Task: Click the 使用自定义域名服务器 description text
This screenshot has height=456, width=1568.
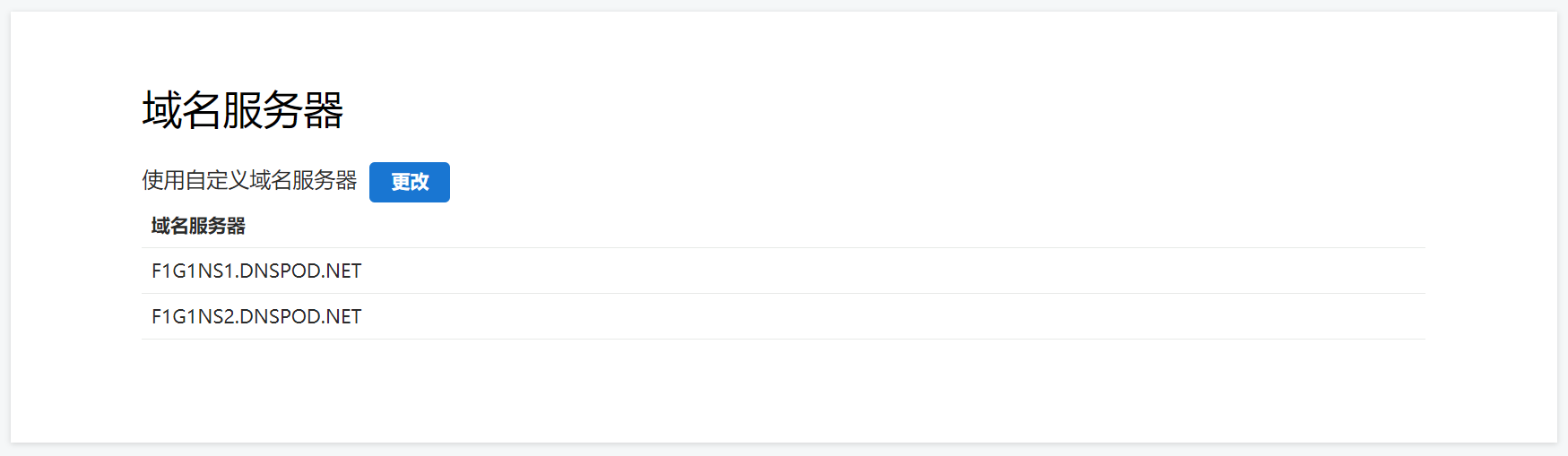Action: [249, 181]
